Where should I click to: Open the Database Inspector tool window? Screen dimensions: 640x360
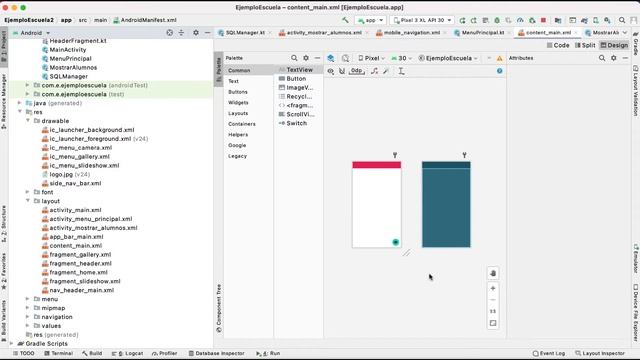(x=216, y=353)
